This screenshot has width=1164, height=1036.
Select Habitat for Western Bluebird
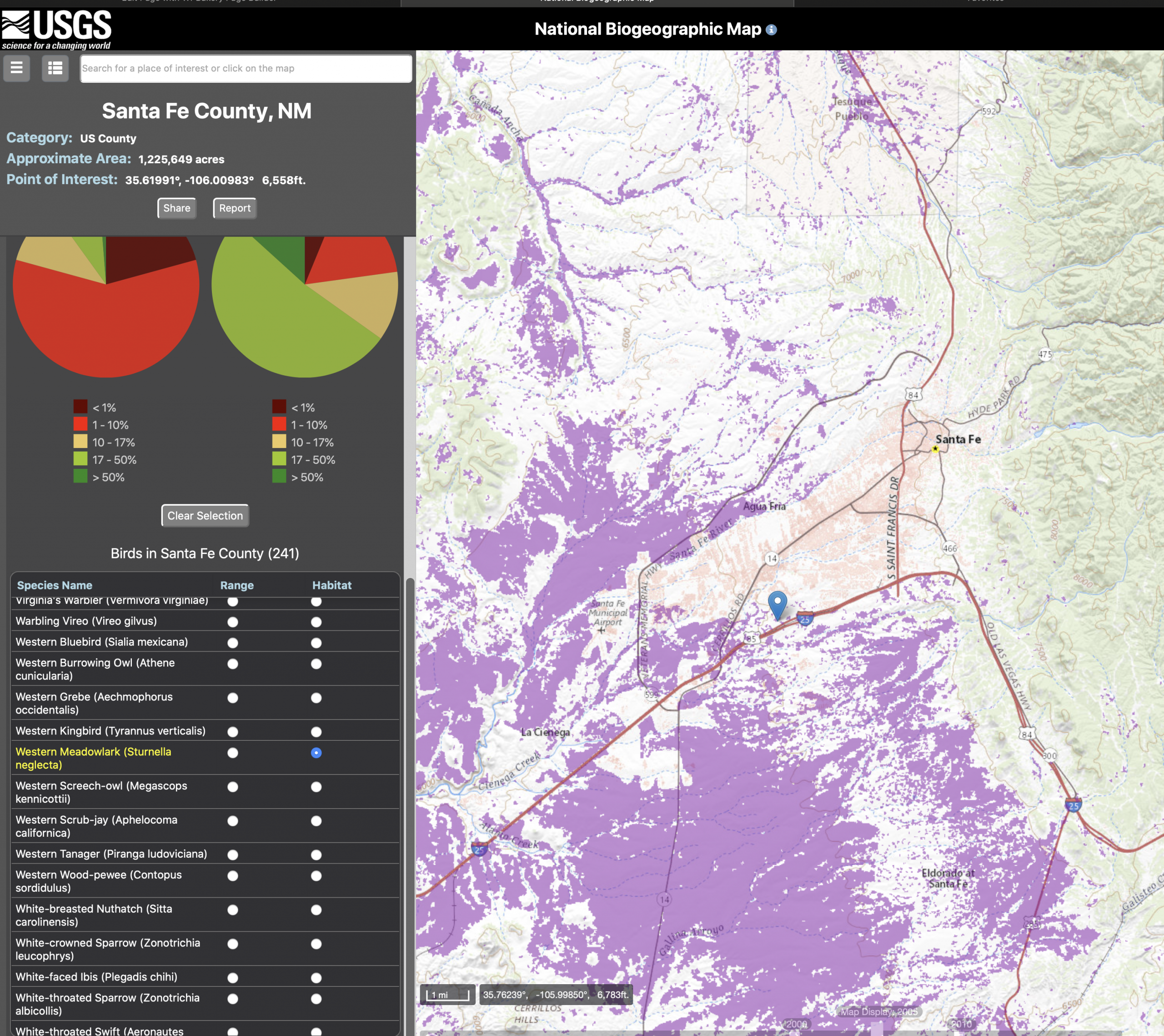(316, 643)
